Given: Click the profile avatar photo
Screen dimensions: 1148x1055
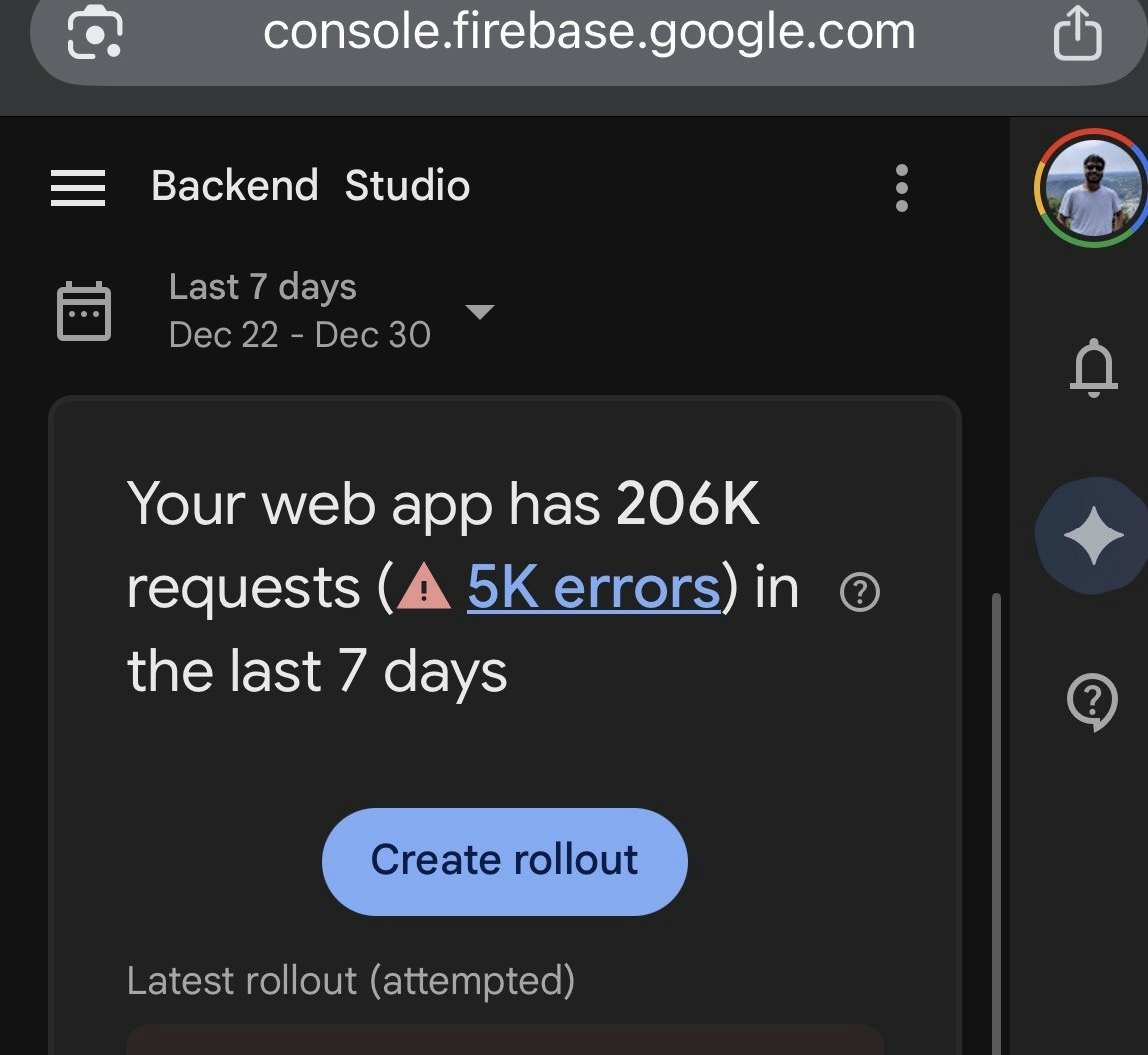Looking at the screenshot, I should click(1090, 187).
